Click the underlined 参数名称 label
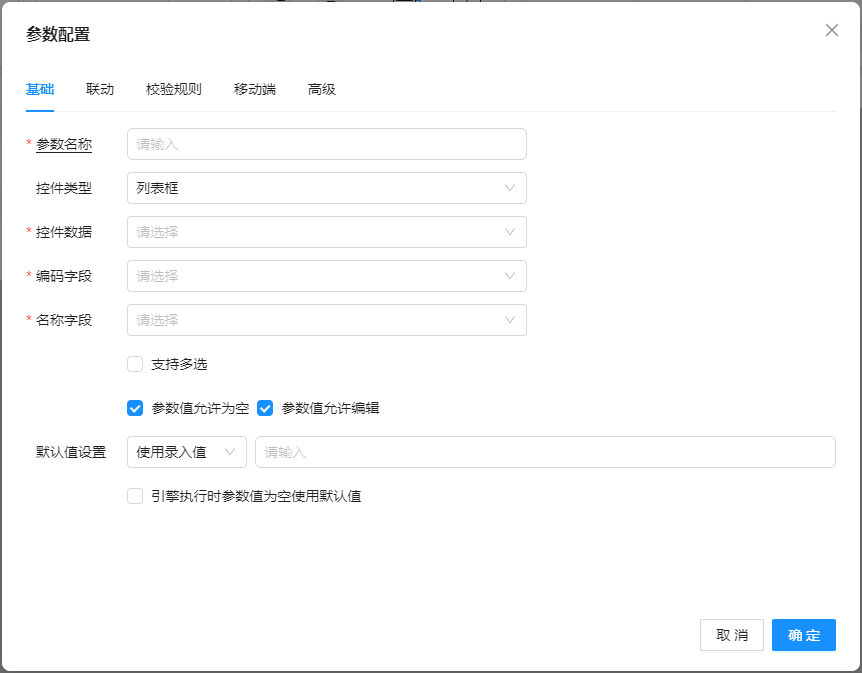Image resolution: width=862 pixels, height=673 pixels. [64, 144]
